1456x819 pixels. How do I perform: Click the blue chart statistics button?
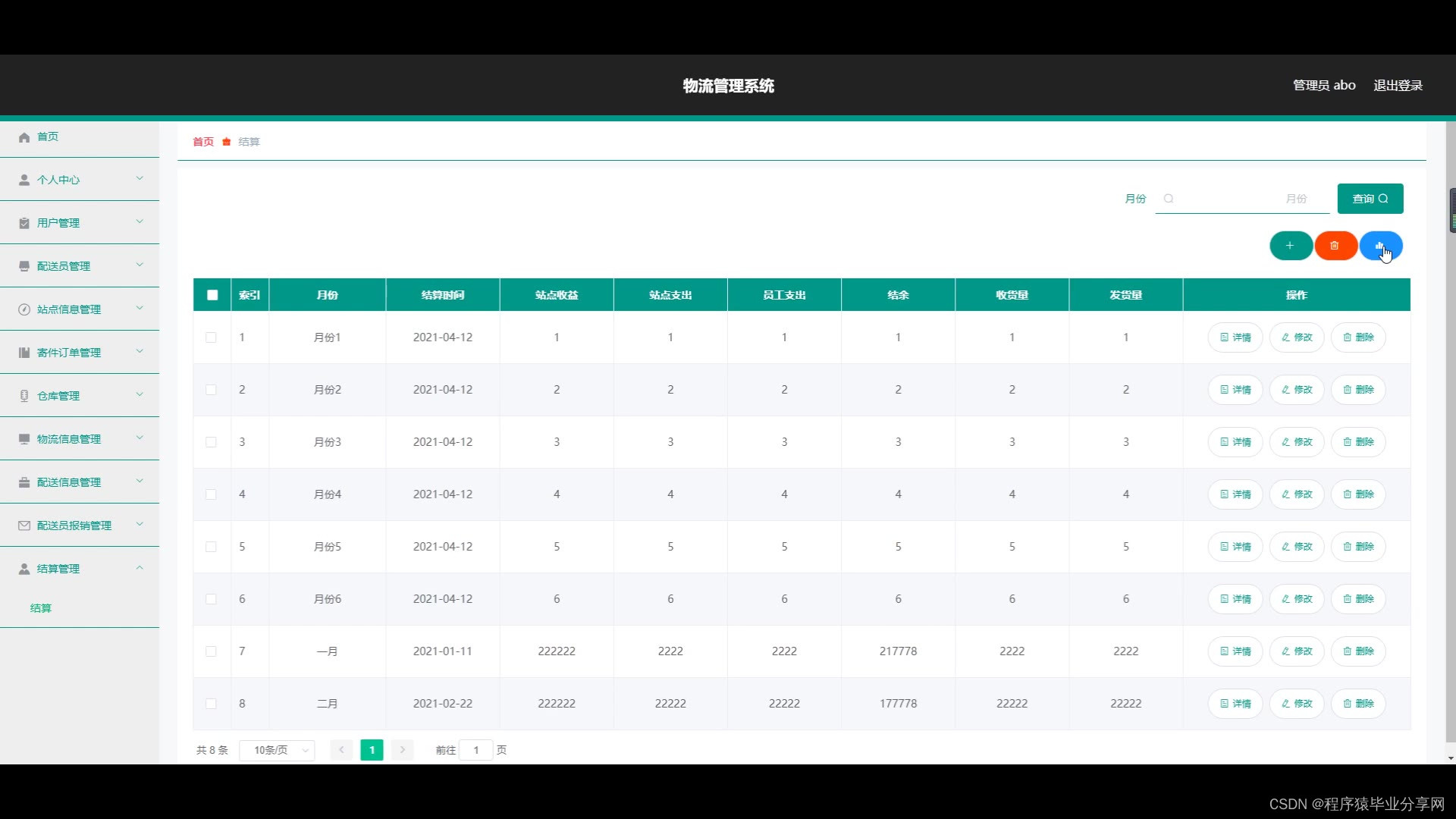click(1379, 246)
